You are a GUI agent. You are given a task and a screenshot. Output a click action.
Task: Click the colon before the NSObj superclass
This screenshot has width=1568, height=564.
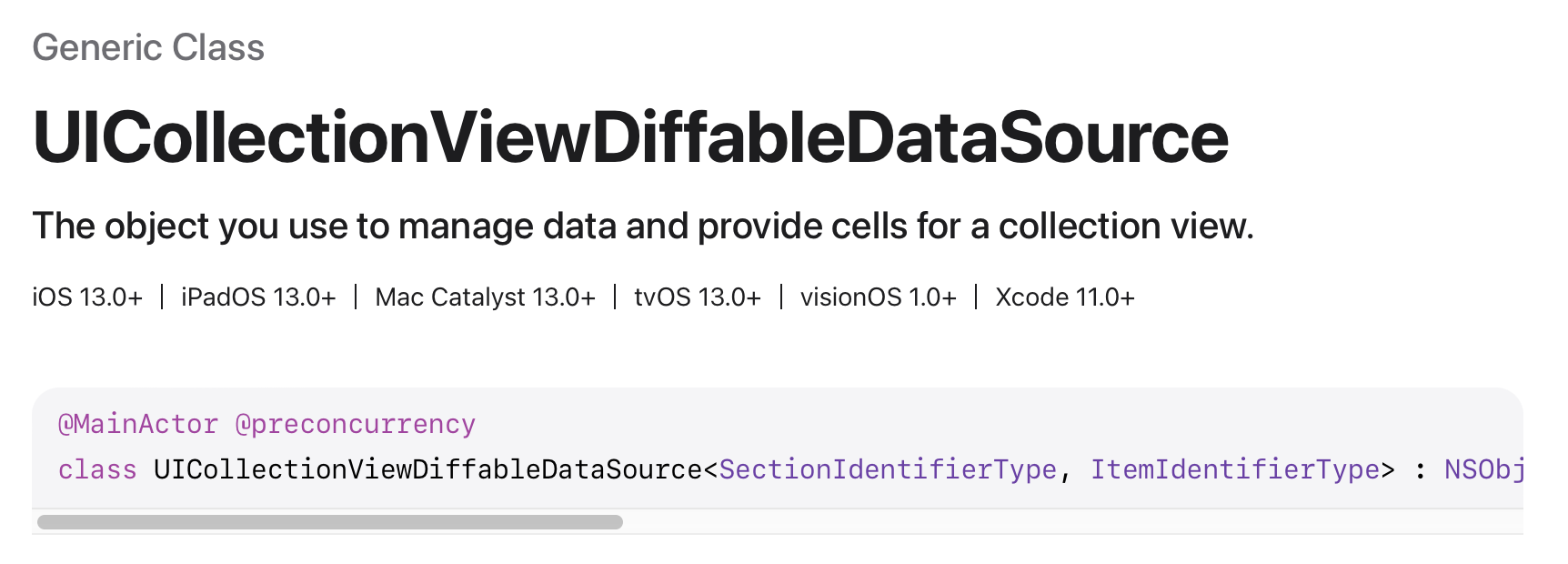[1420, 470]
